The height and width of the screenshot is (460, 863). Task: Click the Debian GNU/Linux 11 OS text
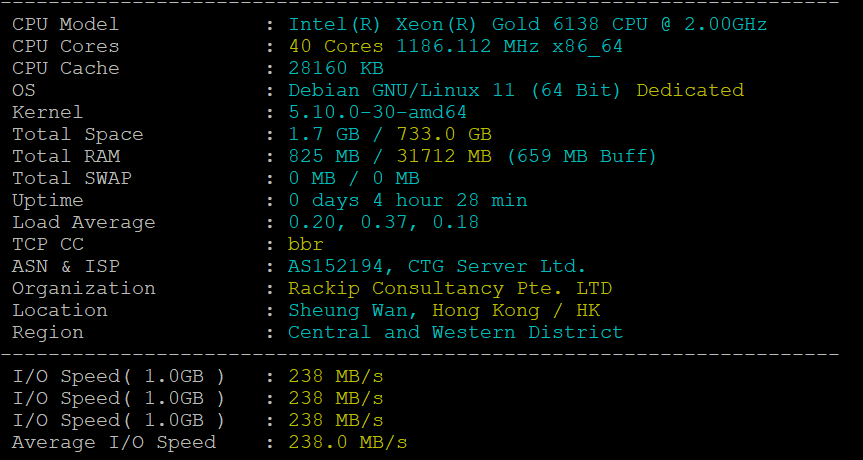tap(455, 90)
